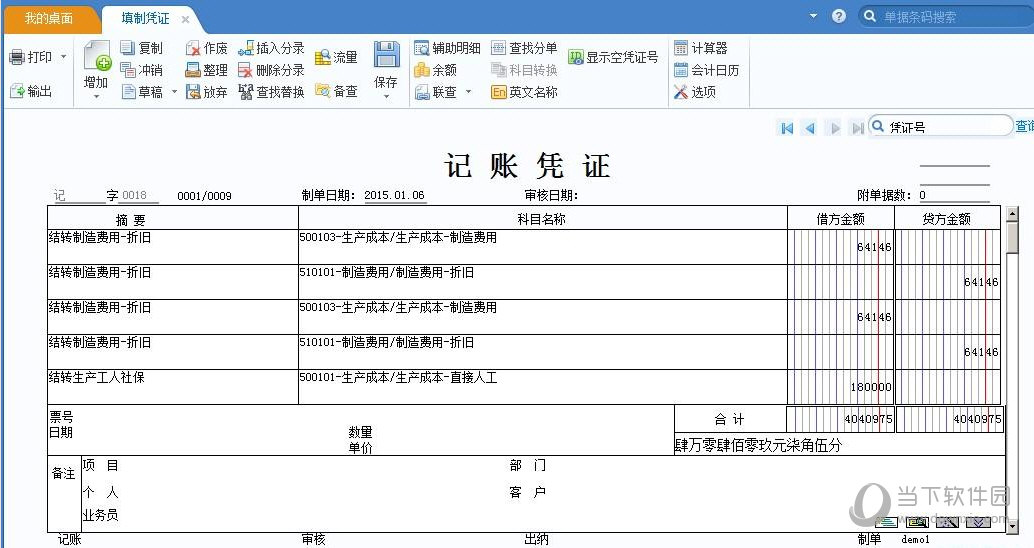Click the 整理 organize button

point(206,70)
